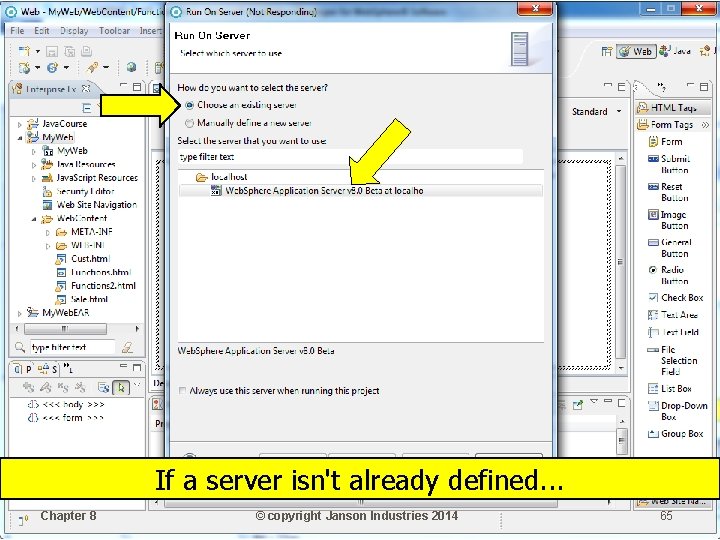This screenshot has height=540, width=720.
Task: Collapse the WebContent folder
Action: pos(34,219)
